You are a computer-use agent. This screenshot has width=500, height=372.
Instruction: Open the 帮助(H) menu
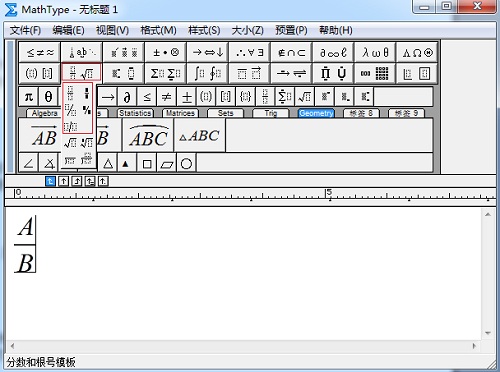point(336,30)
